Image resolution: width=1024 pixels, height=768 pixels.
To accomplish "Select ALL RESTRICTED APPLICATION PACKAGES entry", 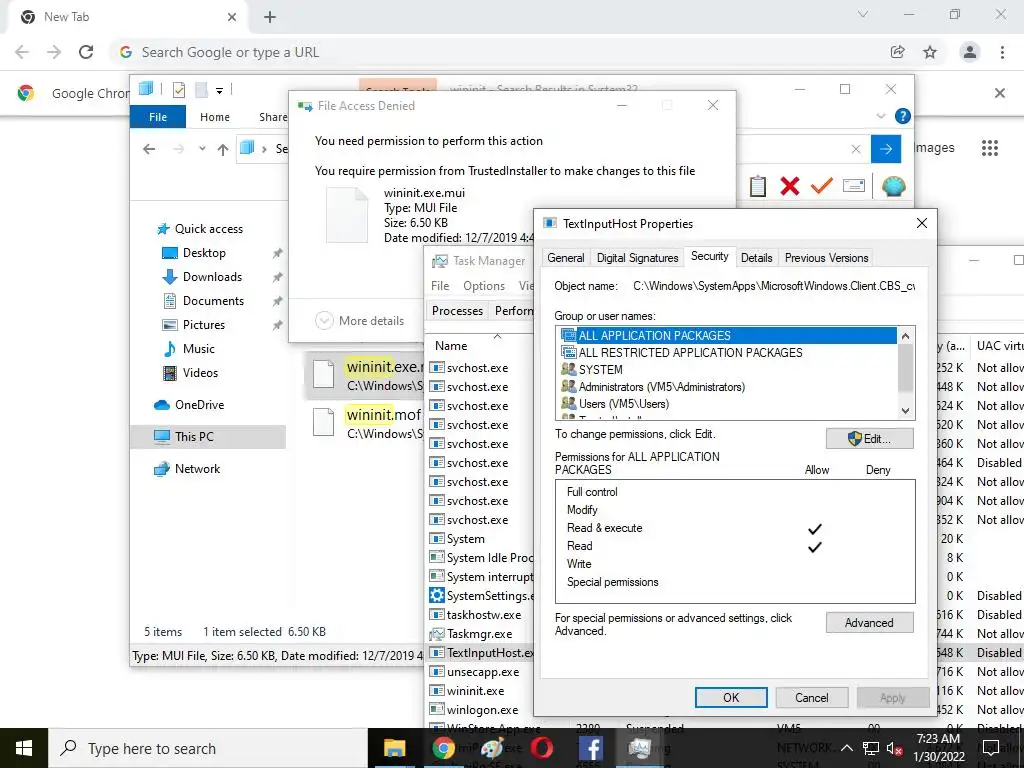I will pyautogui.click(x=728, y=353).
